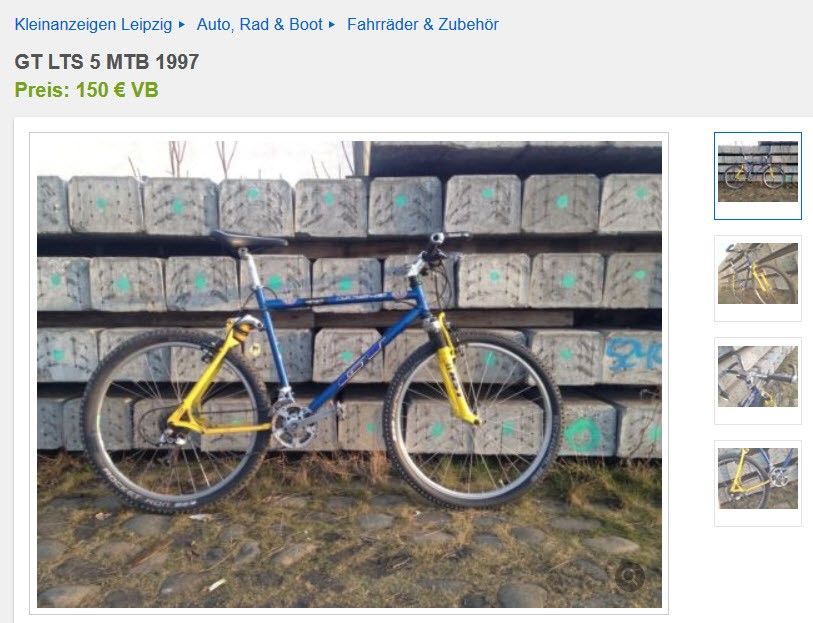The width and height of the screenshot is (813, 623).
Task: Click the blue graffiti on the concrete block
Action: click(x=633, y=354)
